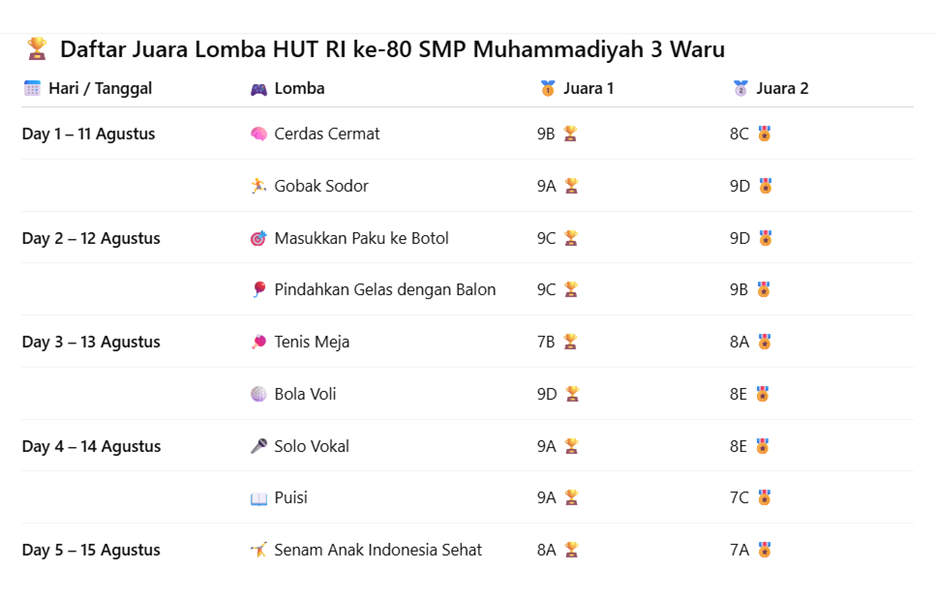
Task: Click the game controller icon beside Lomba
Action: 258,89
